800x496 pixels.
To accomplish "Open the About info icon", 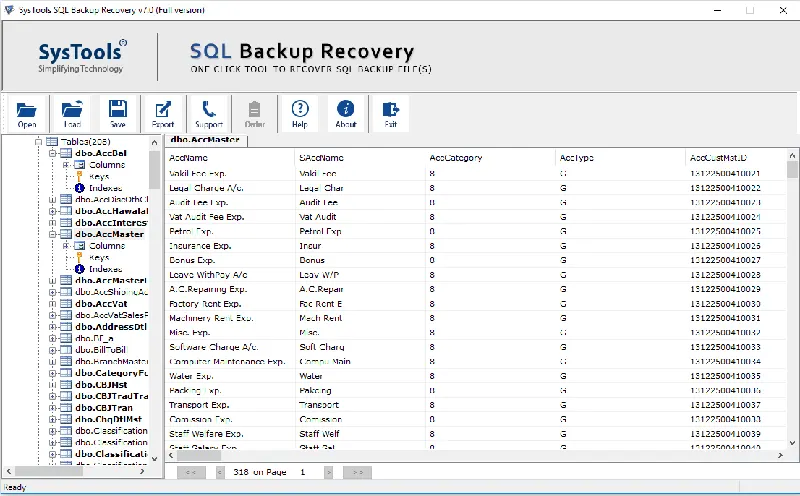I will click(x=345, y=114).
